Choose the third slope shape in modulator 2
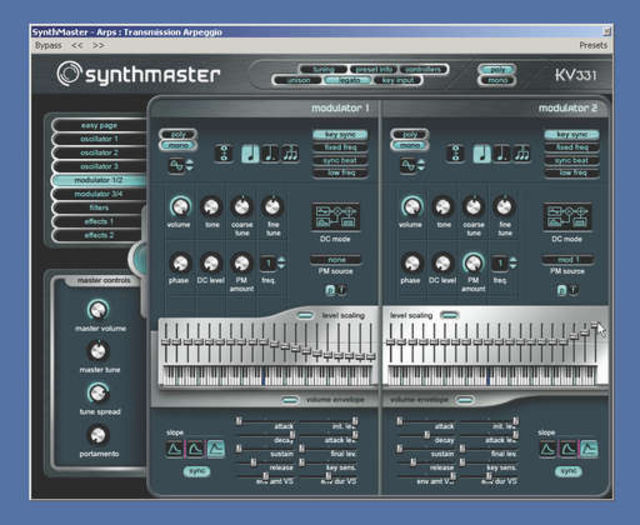Image resolution: width=640 pixels, height=525 pixels. pyautogui.click(x=589, y=449)
